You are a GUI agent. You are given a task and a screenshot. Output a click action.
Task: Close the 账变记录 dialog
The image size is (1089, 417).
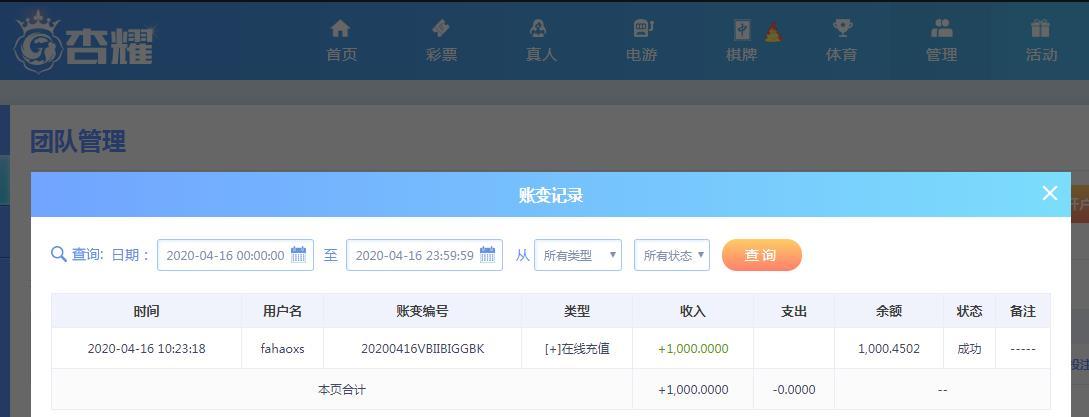coord(1050,193)
